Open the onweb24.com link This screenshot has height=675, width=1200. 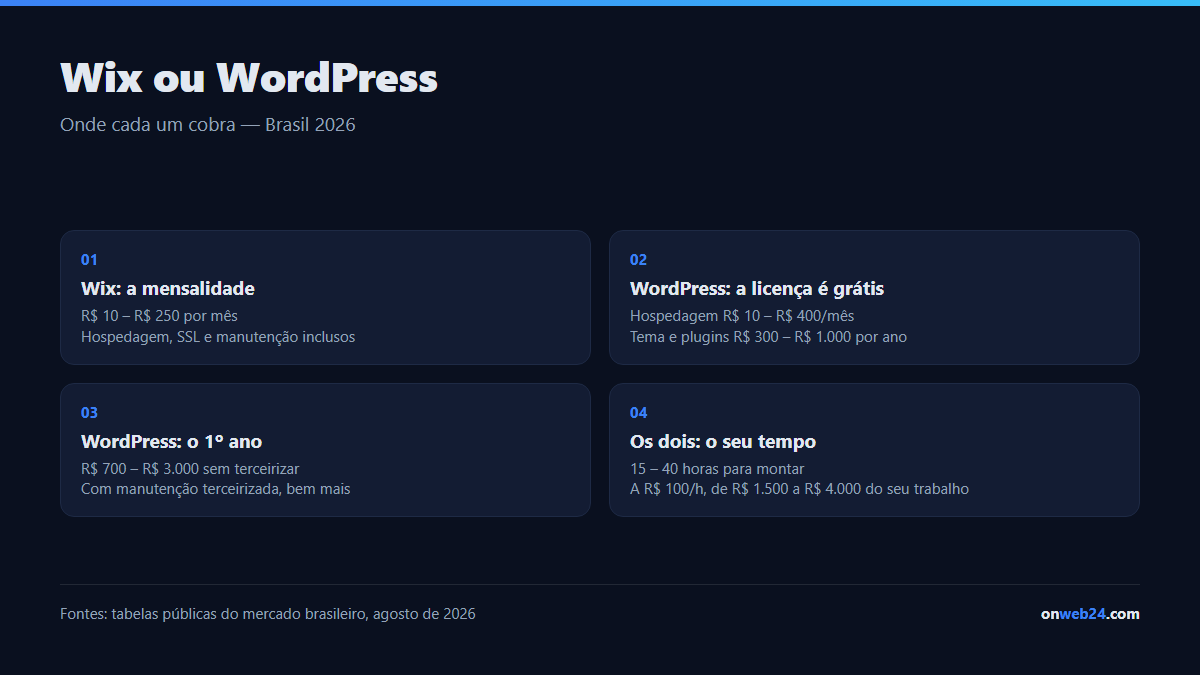[1090, 614]
